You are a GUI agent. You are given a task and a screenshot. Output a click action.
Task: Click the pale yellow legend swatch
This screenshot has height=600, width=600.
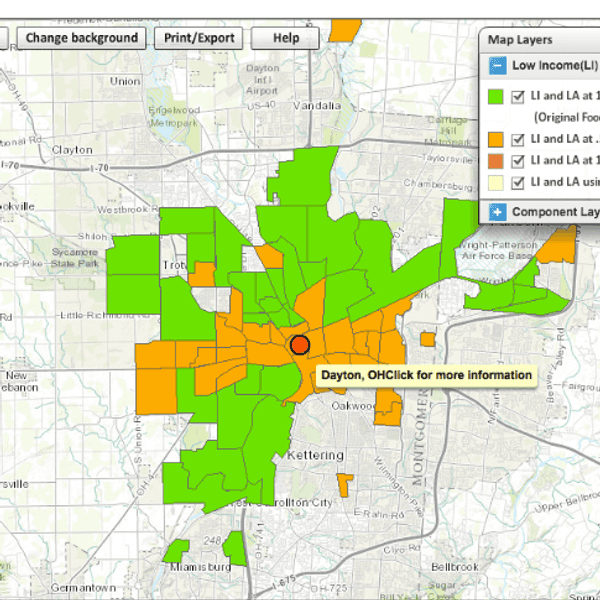click(495, 182)
